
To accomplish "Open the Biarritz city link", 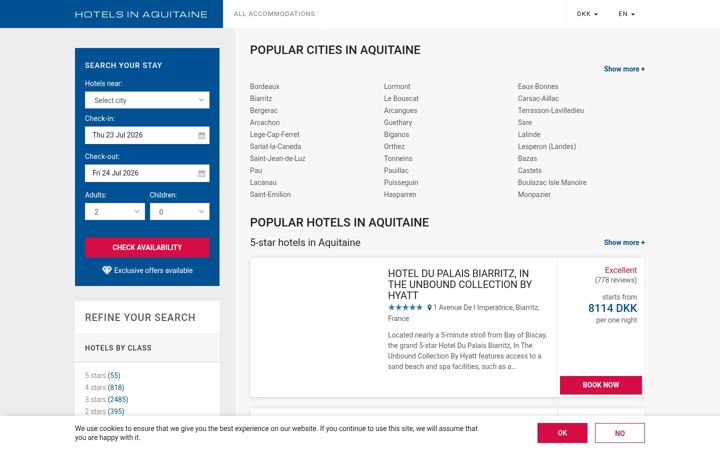I will click(x=261, y=98).
